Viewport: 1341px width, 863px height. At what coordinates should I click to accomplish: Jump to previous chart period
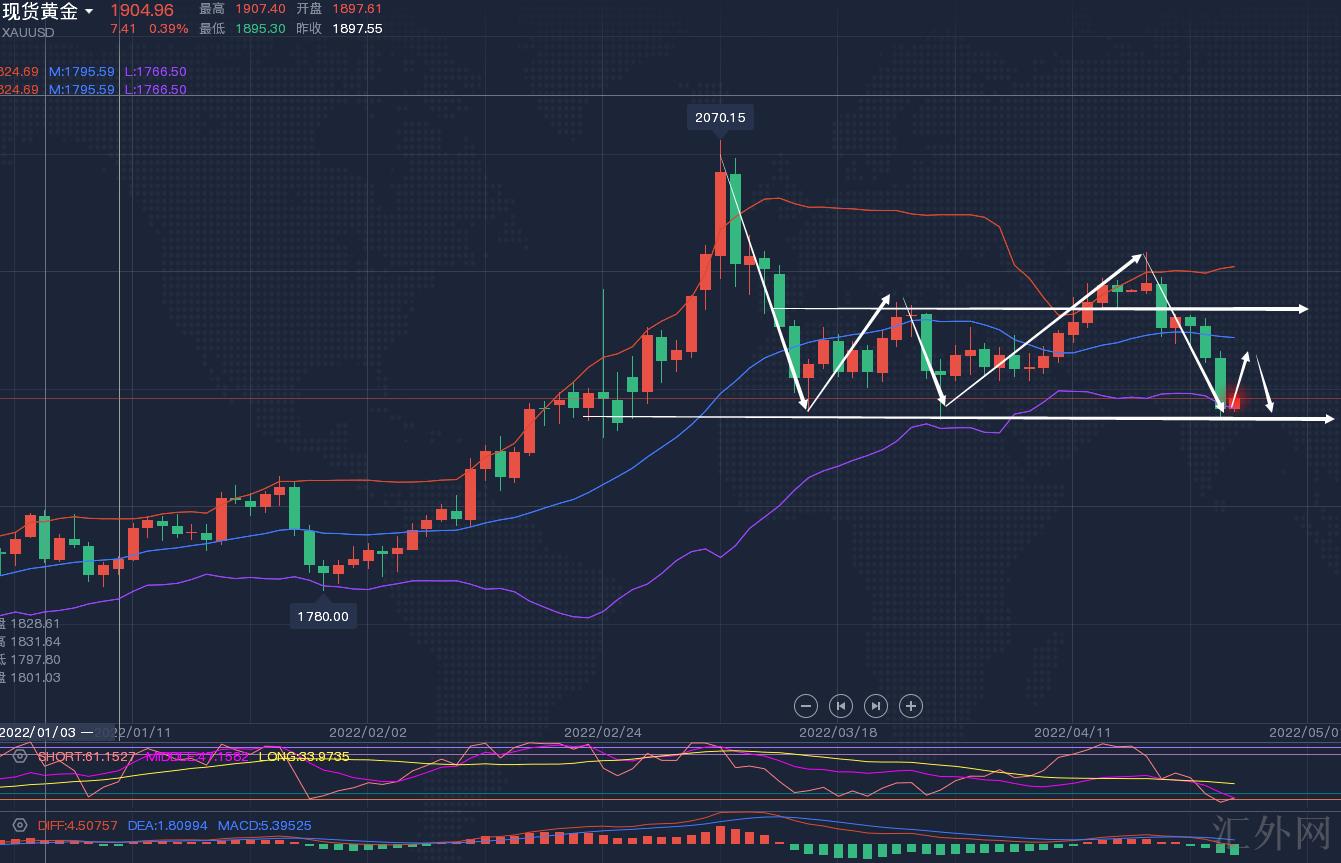tap(841, 706)
